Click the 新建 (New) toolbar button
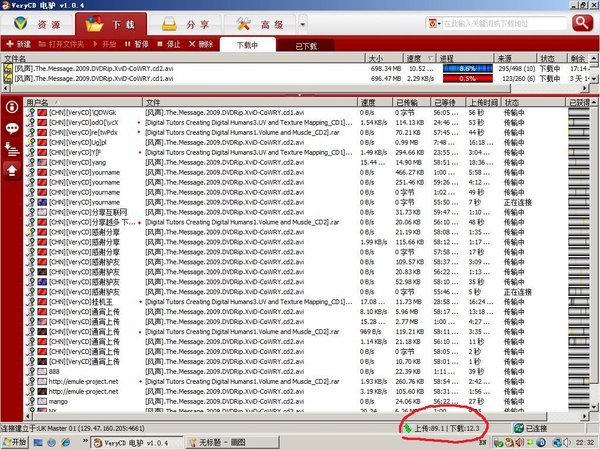Image resolution: width=600 pixels, height=450 pixels. pos(19,45)
